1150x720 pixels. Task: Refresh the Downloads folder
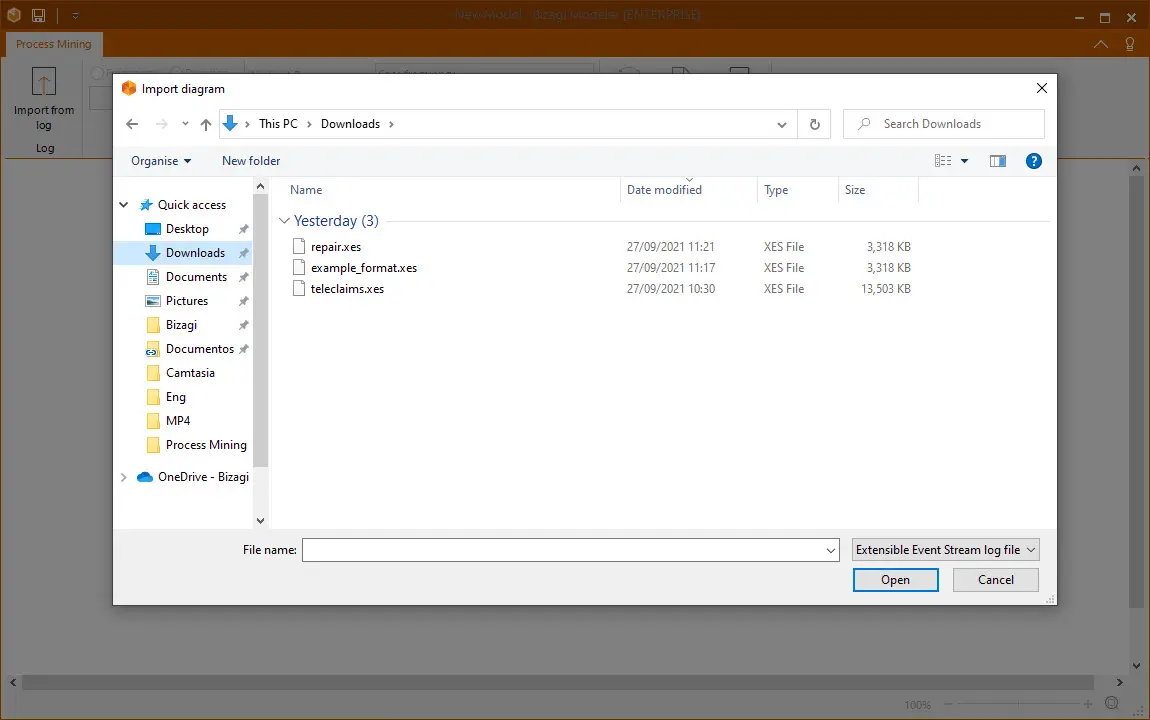click(814, 125)
